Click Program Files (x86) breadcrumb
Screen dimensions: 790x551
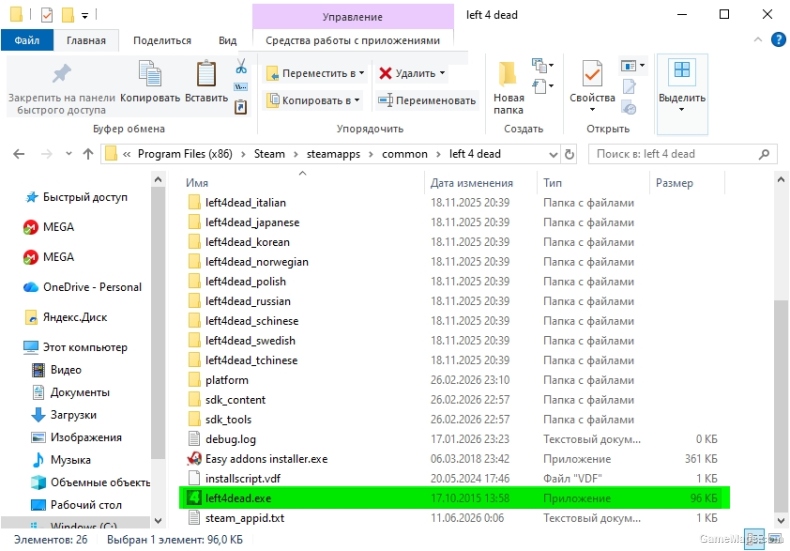pyautogui.click(x=185, y=154)
